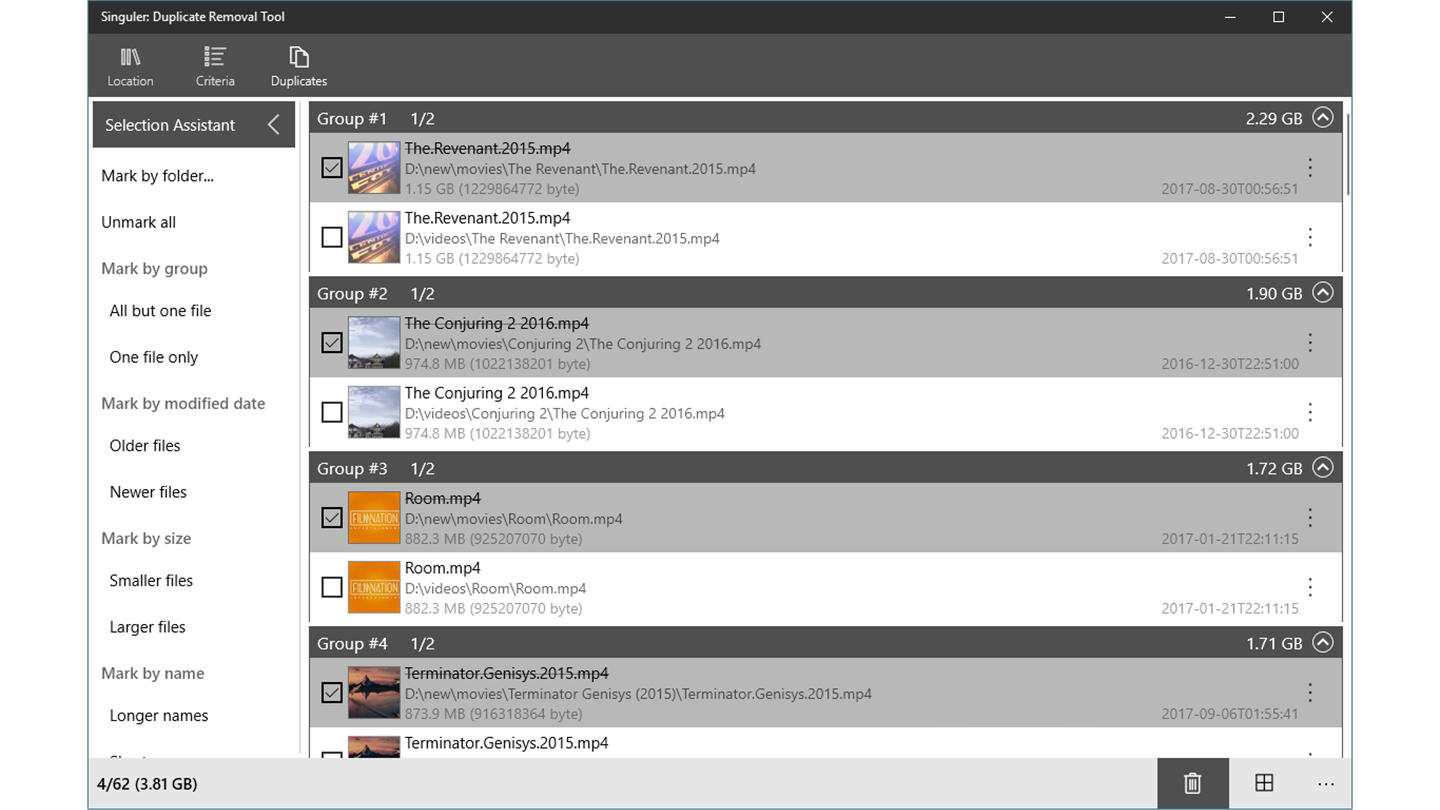Collapse Group #3 with the chevron
This screenshot has width=1440, height=810.
click(1323, 468)
